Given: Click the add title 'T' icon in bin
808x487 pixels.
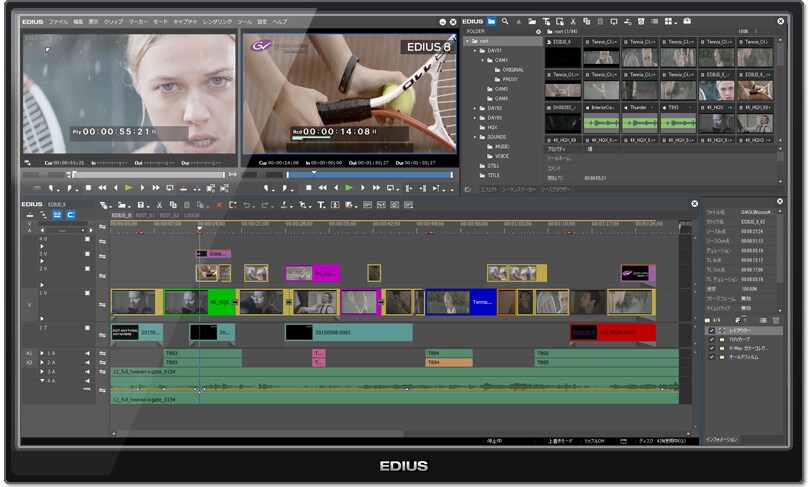Looking at the screenshot, I should 546,21.
